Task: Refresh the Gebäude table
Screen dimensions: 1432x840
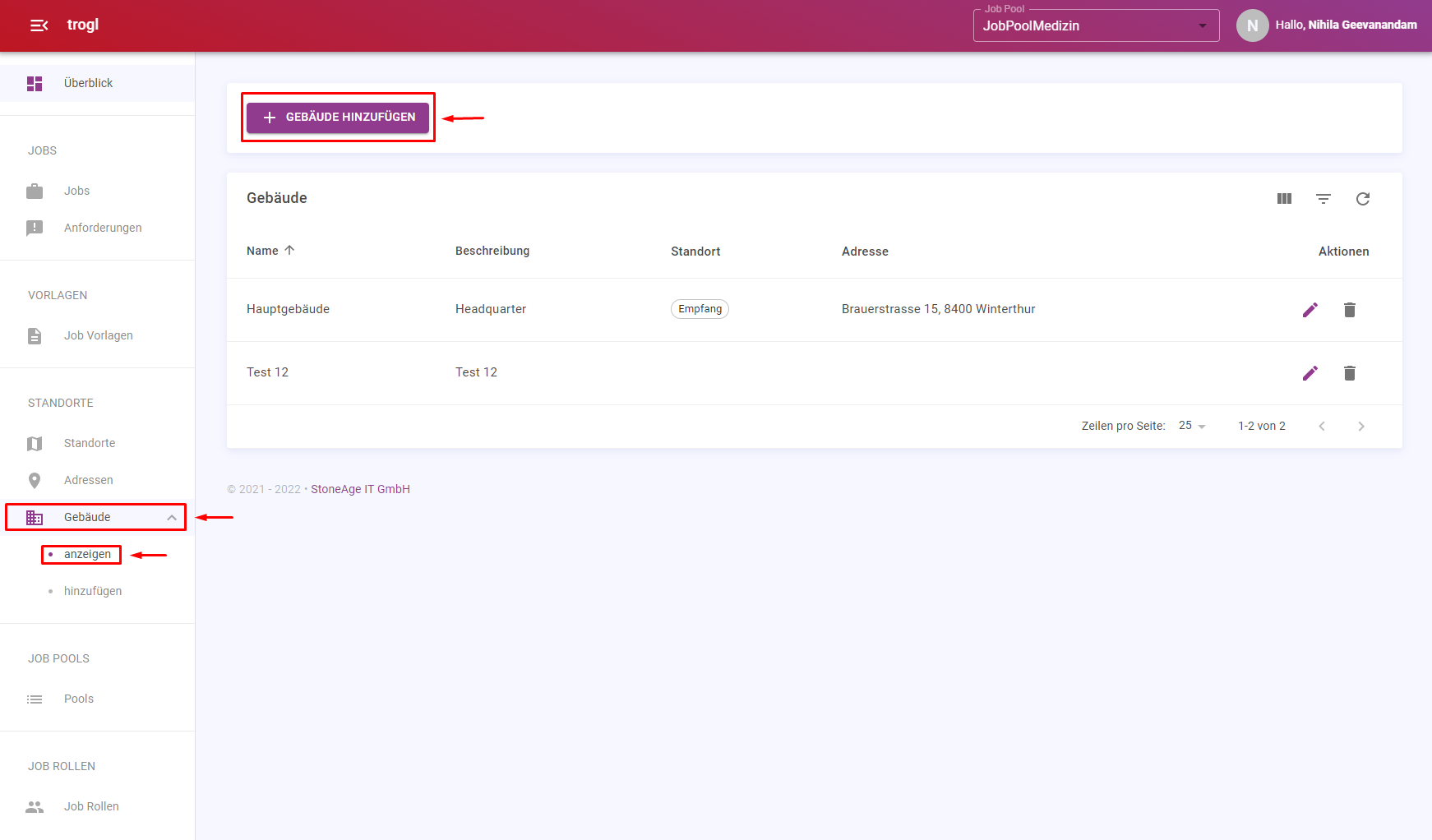Action: (x=1363, y=199)
